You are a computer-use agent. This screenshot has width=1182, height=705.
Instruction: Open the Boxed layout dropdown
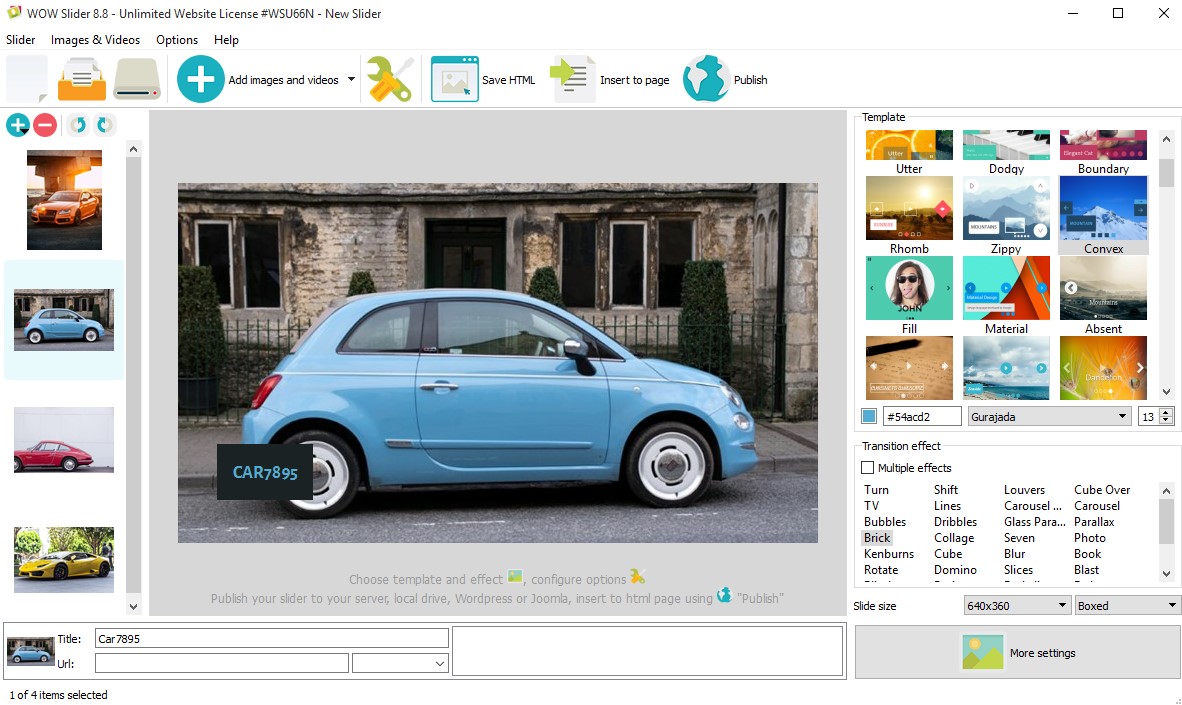point(1127,606)
